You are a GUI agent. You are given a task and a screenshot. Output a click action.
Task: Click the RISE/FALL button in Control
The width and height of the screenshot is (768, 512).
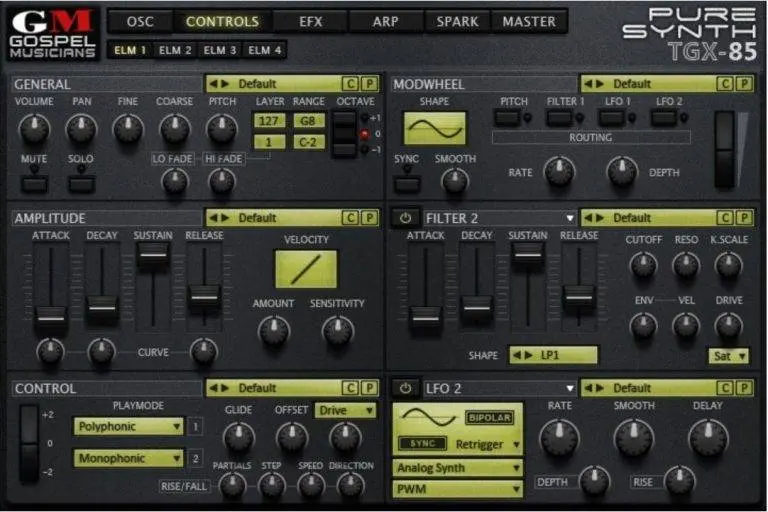[184, 486]
